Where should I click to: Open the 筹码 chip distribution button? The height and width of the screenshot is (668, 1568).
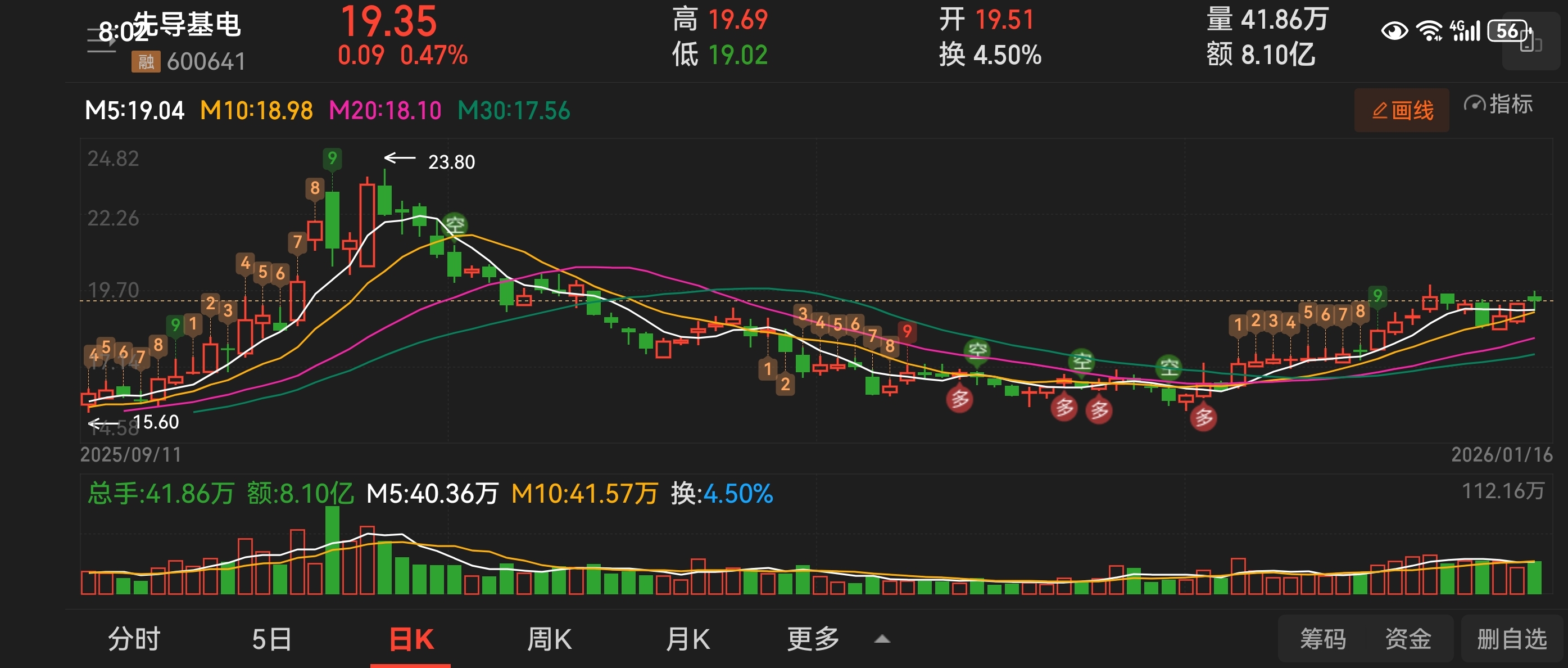coord(1323,639)
